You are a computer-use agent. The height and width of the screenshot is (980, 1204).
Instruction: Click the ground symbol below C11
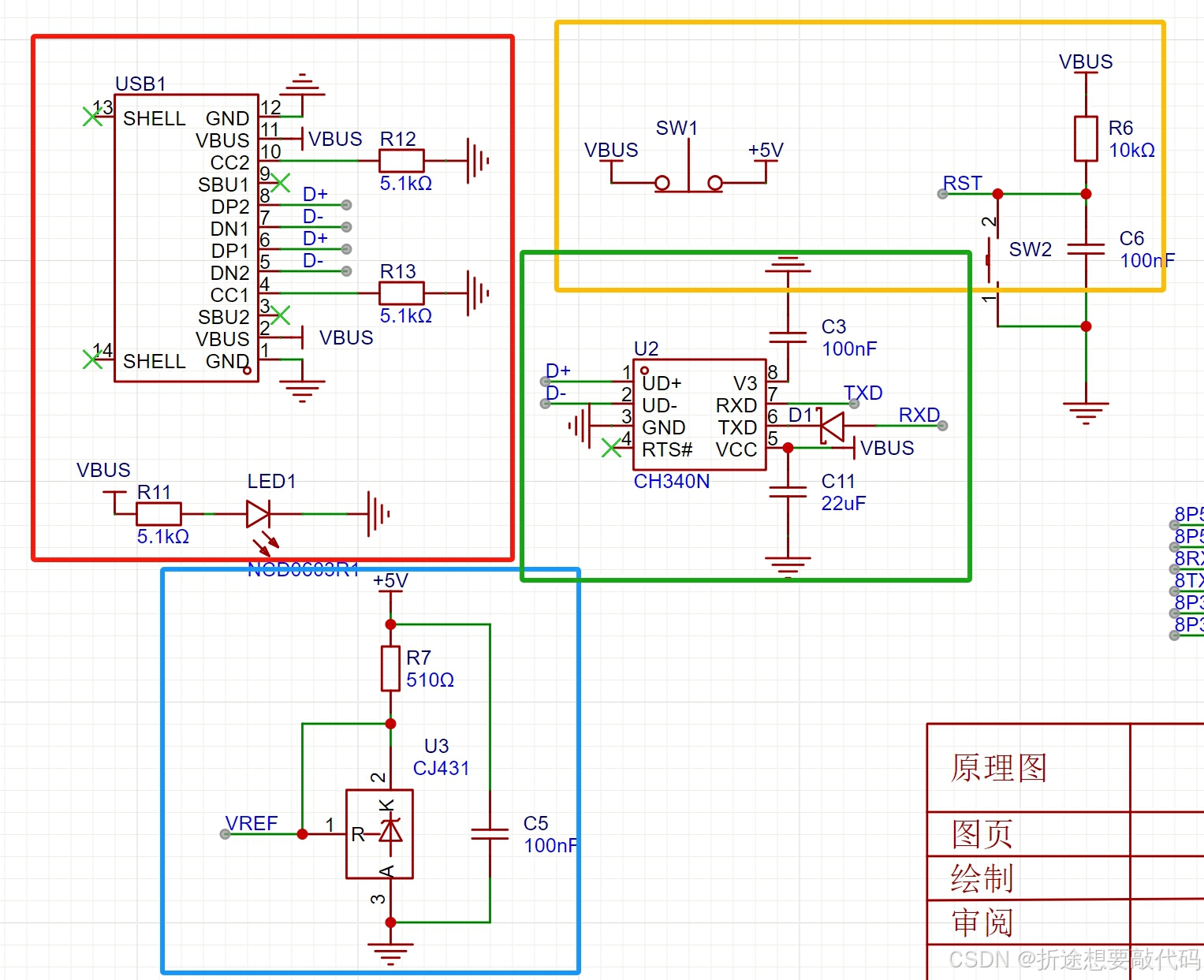(x=788, y=566)
